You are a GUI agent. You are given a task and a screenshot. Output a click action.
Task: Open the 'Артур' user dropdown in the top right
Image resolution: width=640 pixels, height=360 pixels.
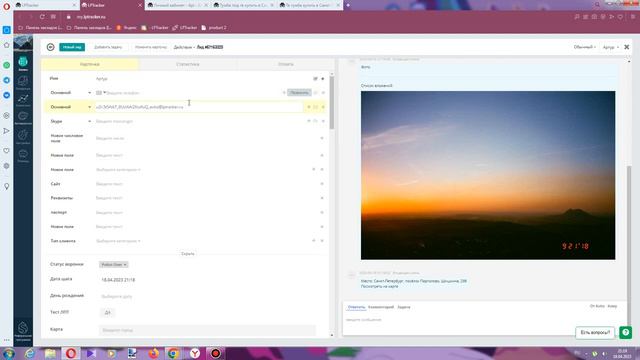pyautogui.click(x=610, y=47)
